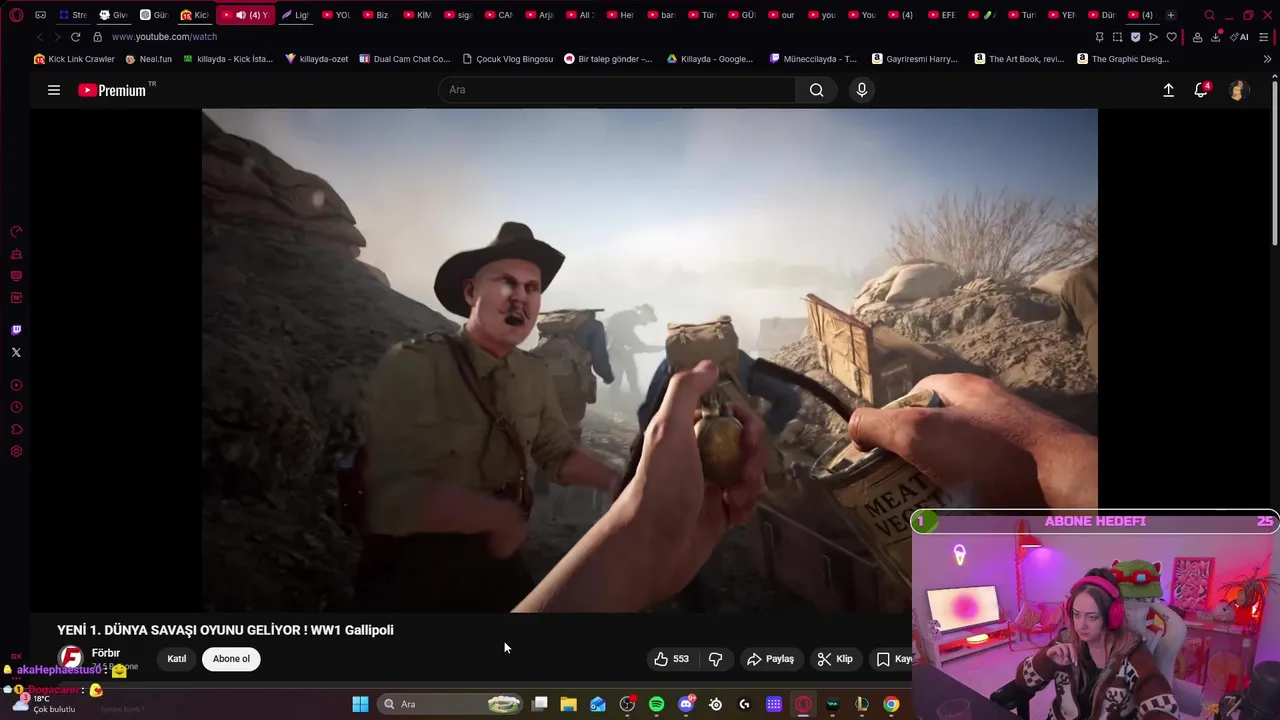Open site lock info in address bar

97,37
